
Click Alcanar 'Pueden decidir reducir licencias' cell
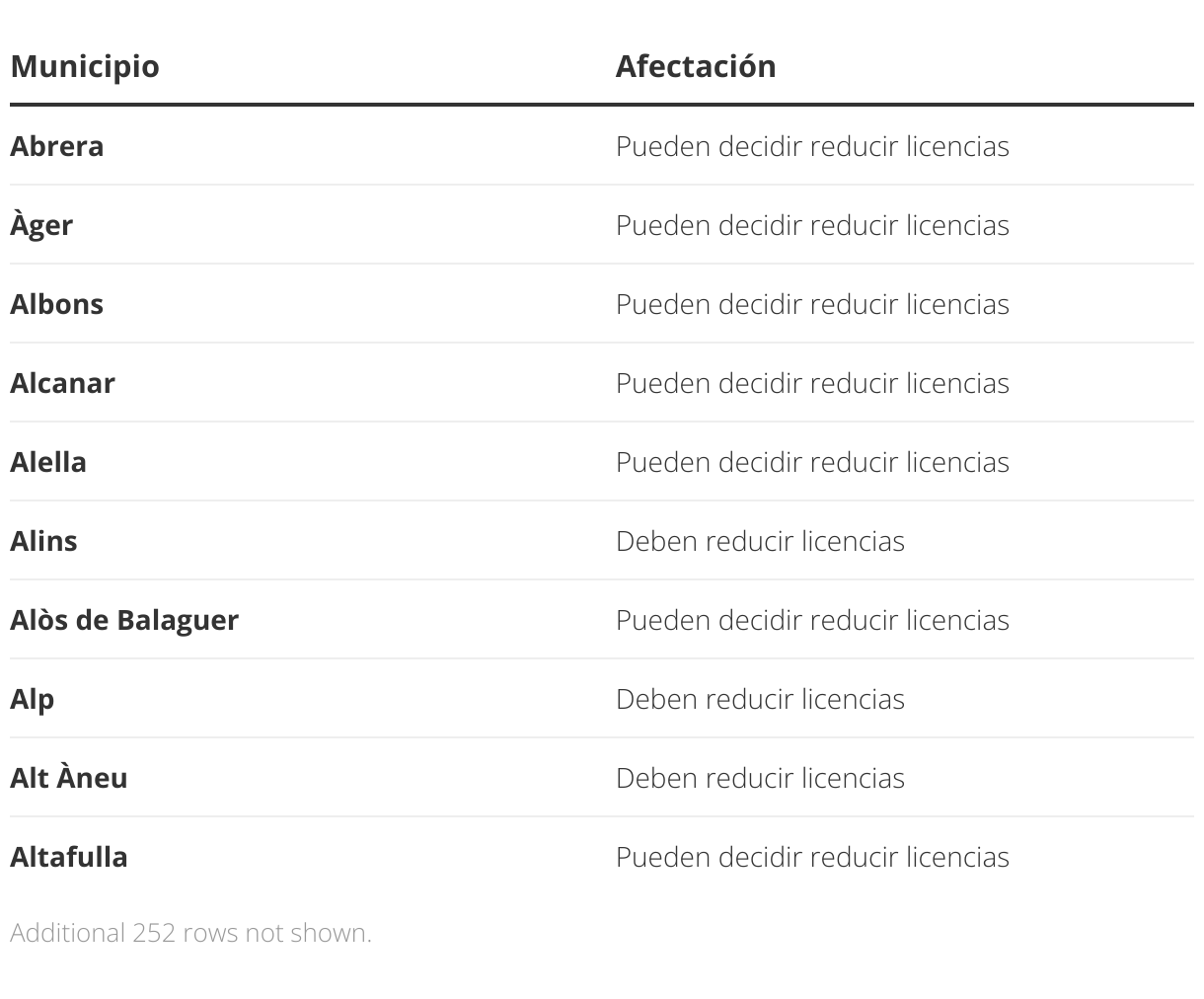812,383
